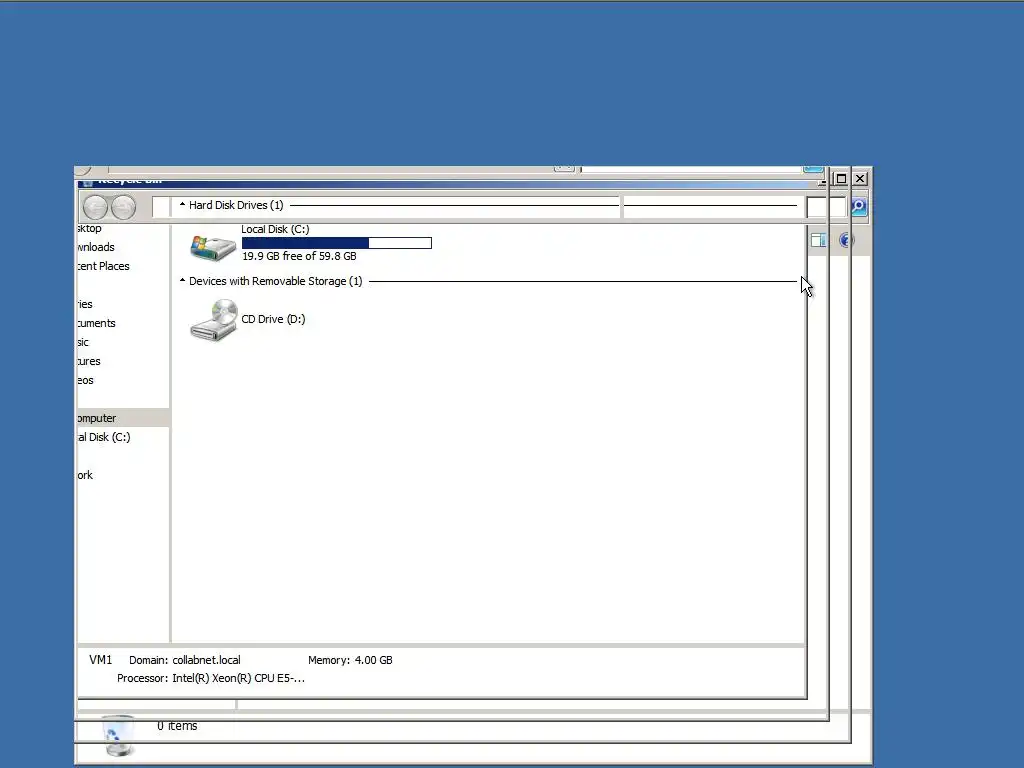Click the 'Local Disk (C:)' drive label

[x=275, y=229]
